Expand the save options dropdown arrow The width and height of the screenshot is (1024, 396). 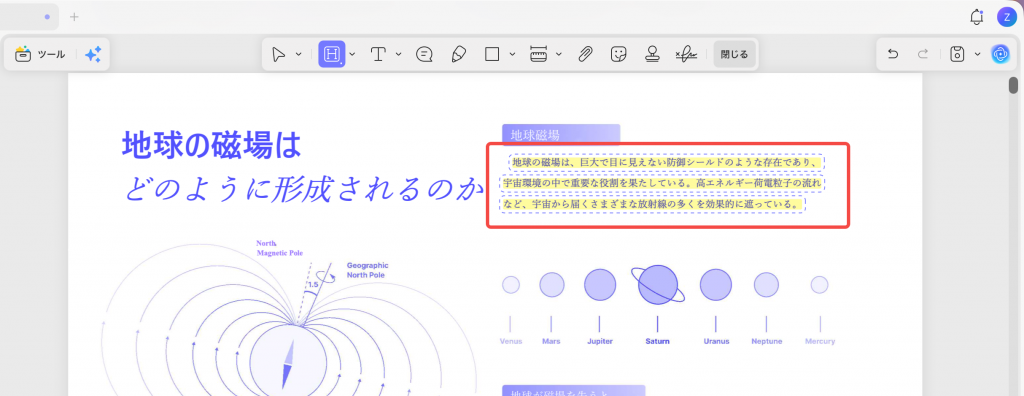point(978,54)
